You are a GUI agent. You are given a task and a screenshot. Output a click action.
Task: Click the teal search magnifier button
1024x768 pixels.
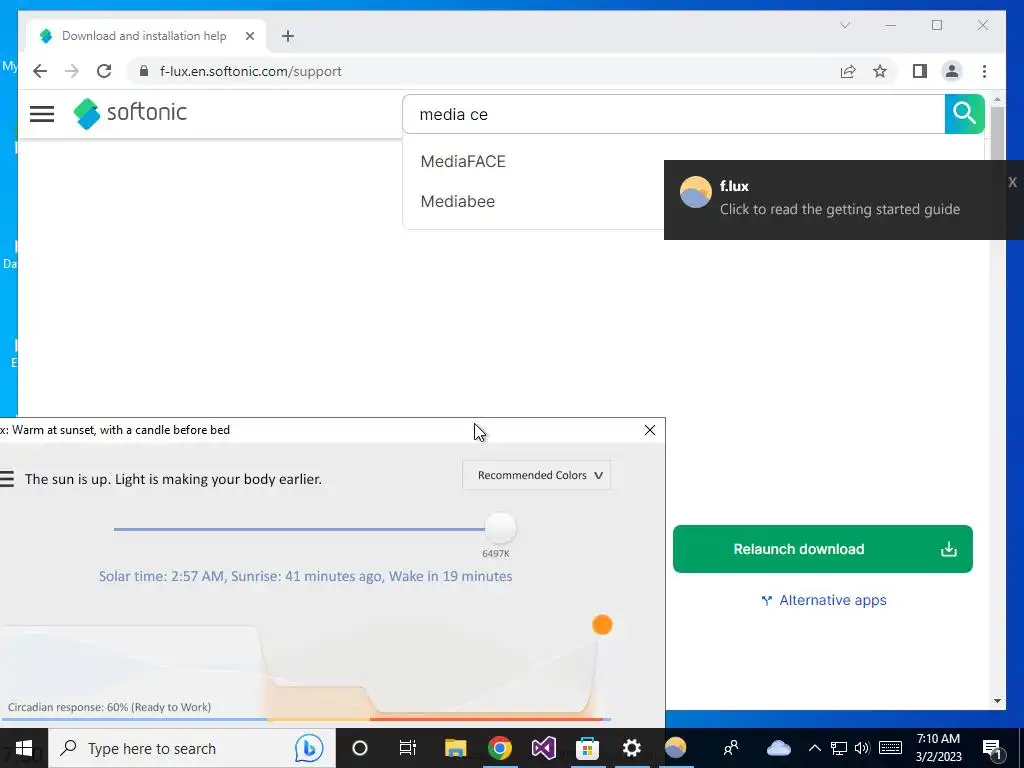click(x=964, y=114)
